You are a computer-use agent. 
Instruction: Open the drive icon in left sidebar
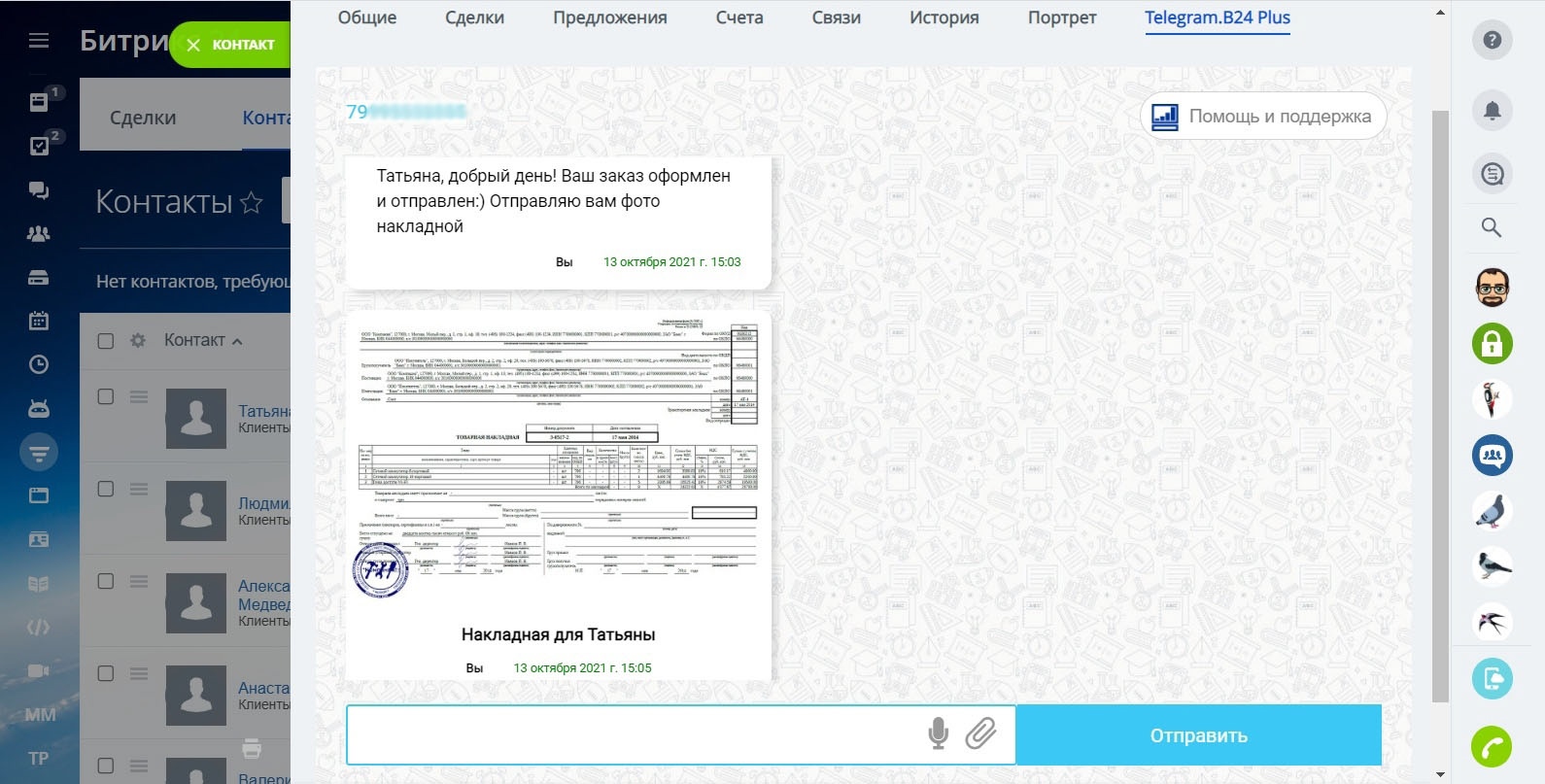(x=39, y=278)
